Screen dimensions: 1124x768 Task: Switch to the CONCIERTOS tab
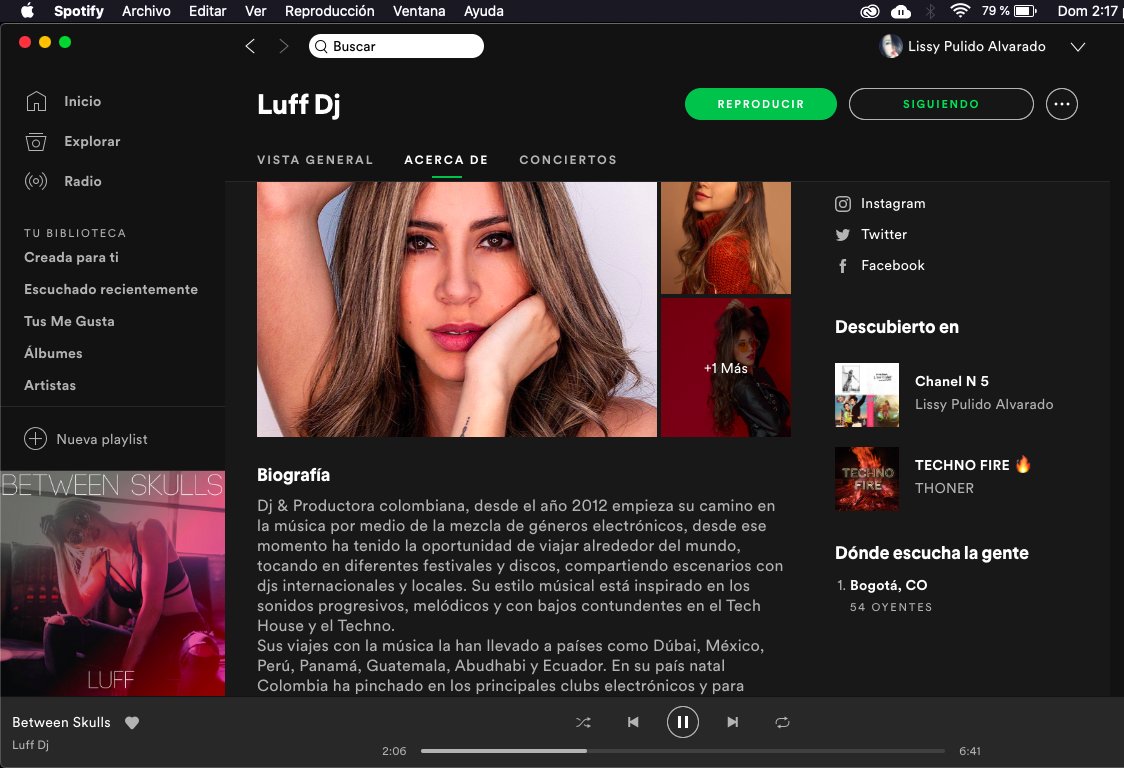pyautogui.click(x=568, y=160)
